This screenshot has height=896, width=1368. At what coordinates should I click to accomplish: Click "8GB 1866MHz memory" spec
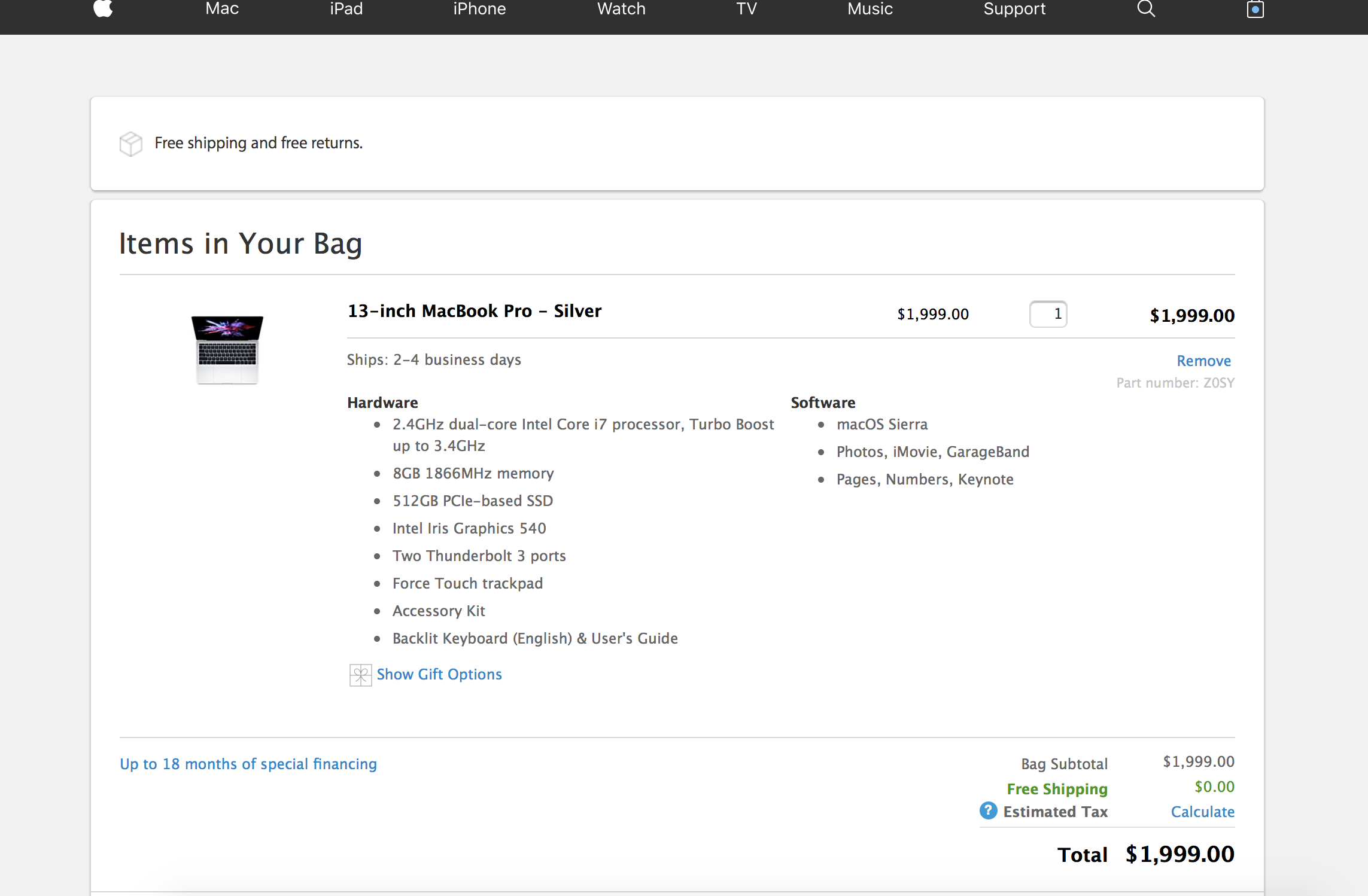(473, 473)
